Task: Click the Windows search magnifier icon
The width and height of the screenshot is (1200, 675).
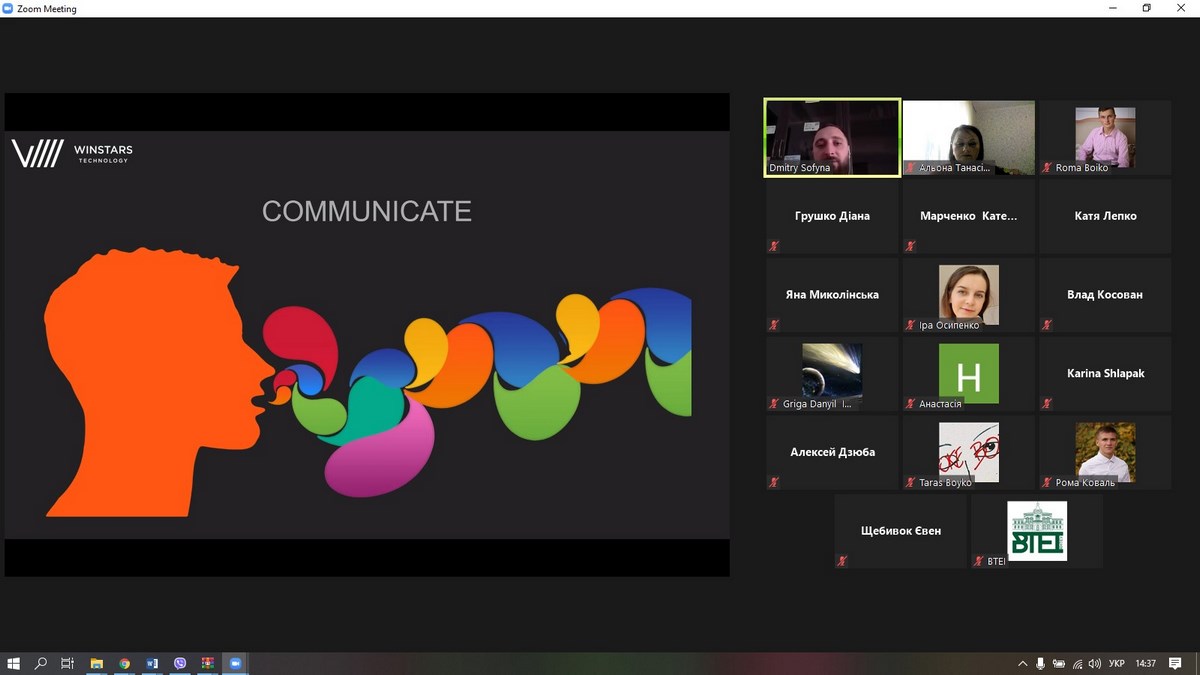Action: [x=41, y=663]
